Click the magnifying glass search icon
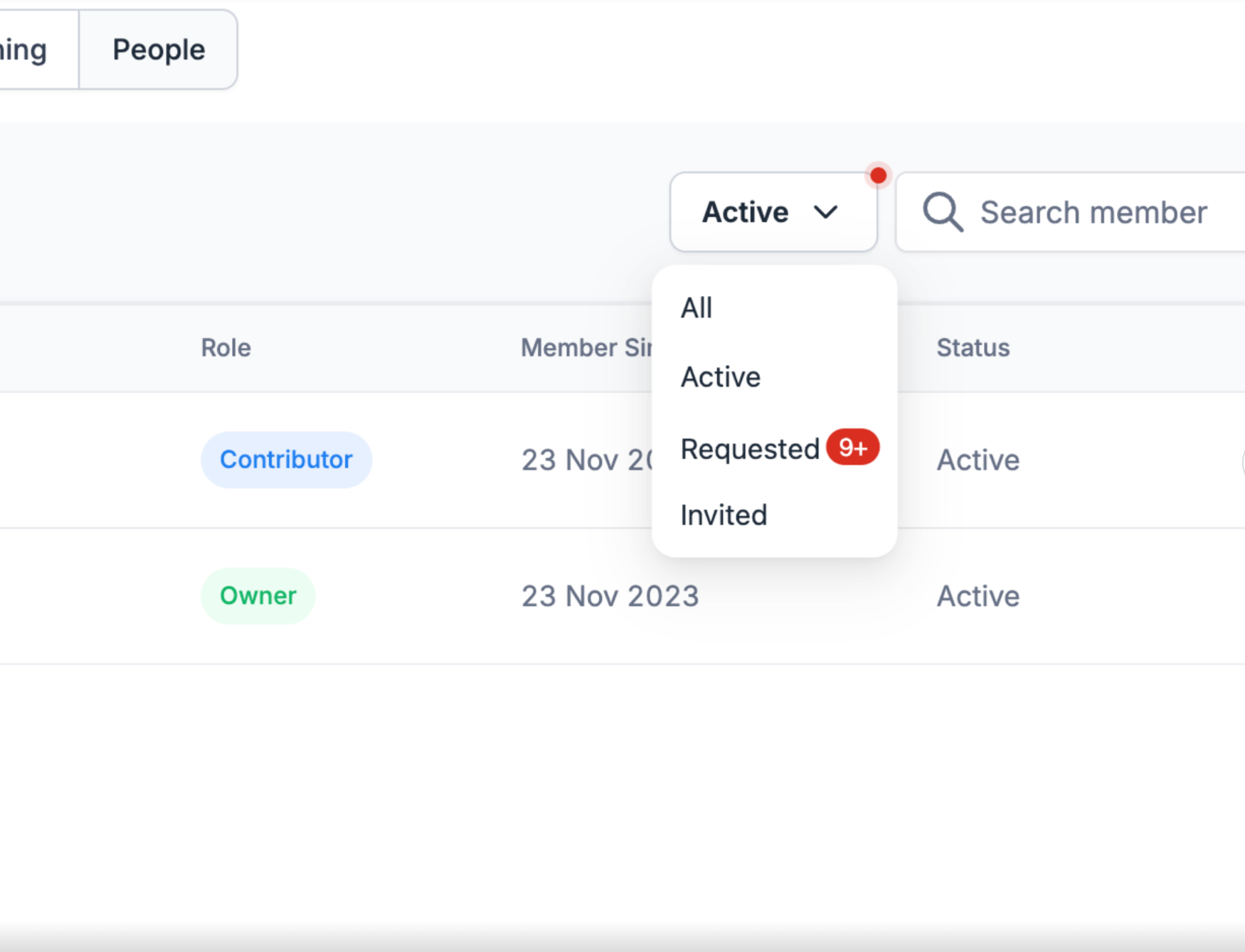This screenshot has height=952, width=1245. 942,212
